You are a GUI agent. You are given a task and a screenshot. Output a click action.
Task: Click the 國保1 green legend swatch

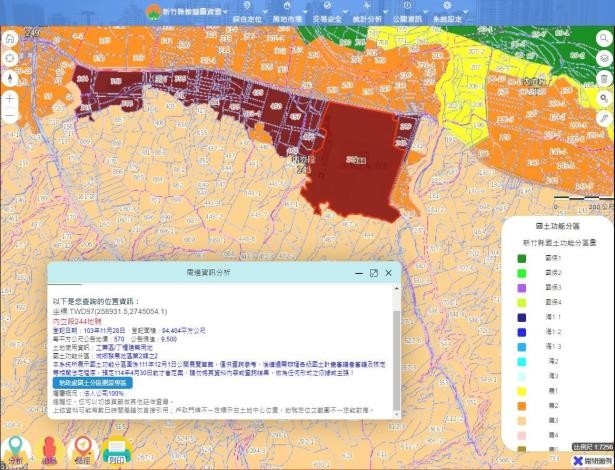pyautogui.click(x=523, y=258)
